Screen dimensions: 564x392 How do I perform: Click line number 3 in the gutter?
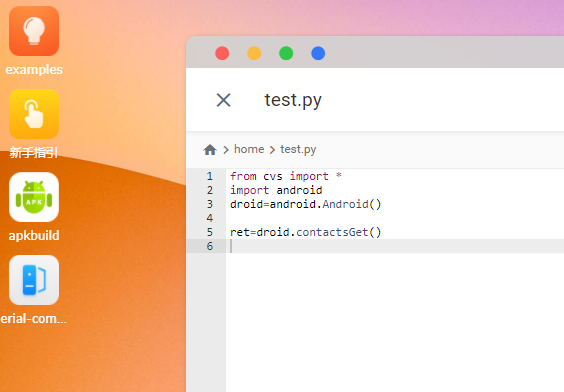coord(210,204)
